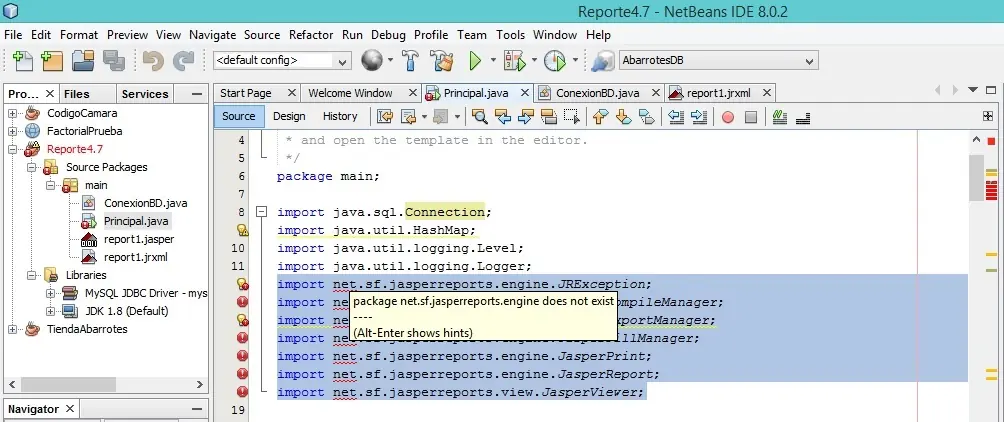The image size is (1004, 422).
Task: Debug the project from toolbar
Action: [515, 61]
